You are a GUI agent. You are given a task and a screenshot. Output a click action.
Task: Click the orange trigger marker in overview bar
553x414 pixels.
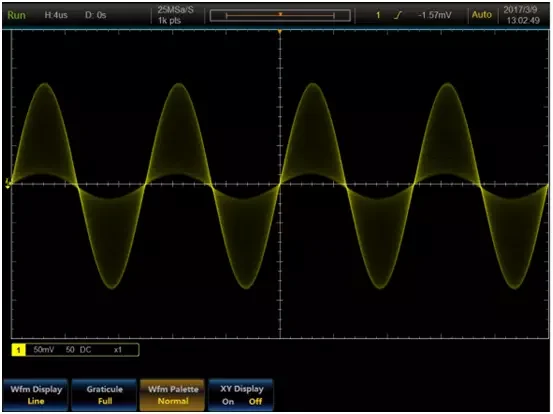(281, 14)
